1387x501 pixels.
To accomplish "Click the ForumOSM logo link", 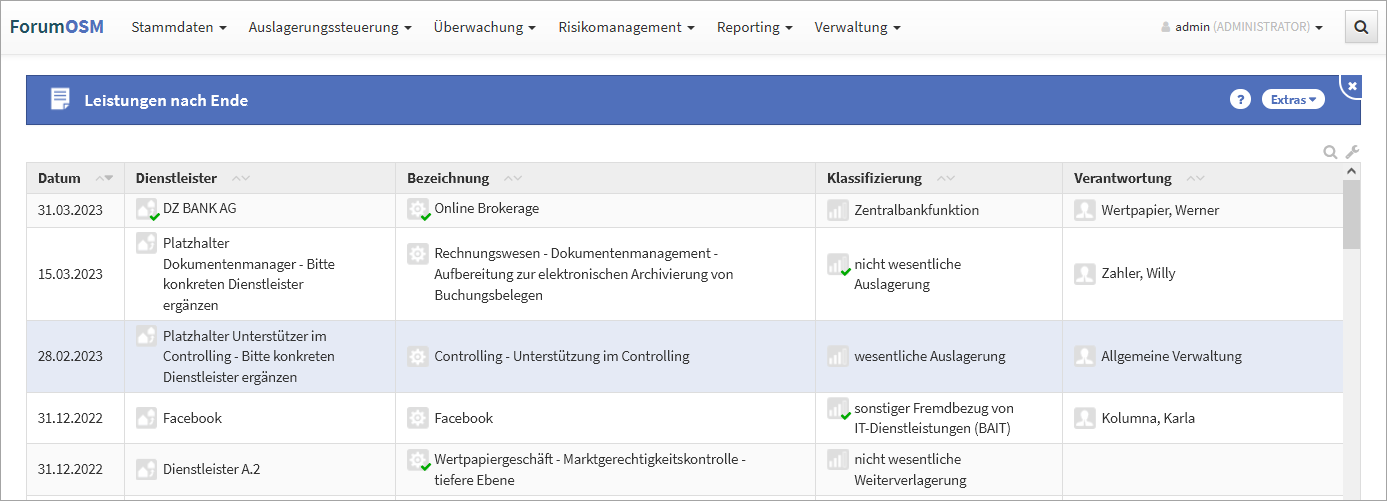I will [x=57, y=27].
